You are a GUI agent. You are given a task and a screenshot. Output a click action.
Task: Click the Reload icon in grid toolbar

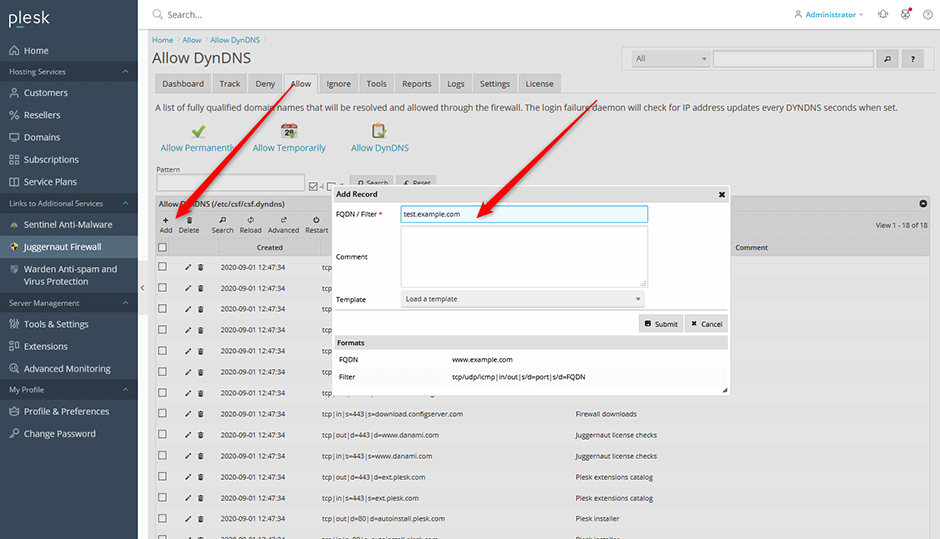(x=251, y=220)
